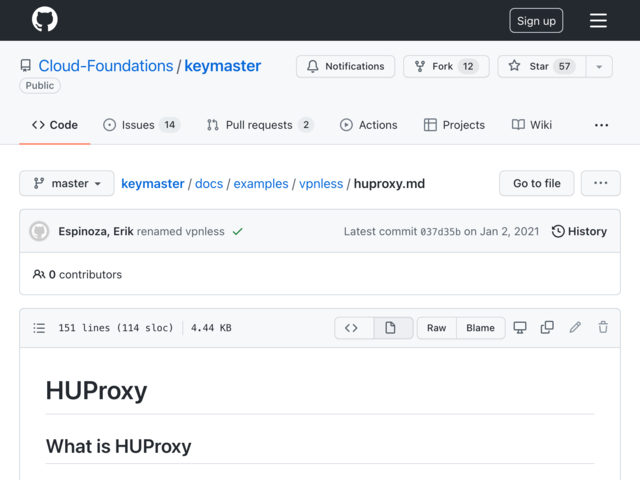Click the Public repository label

click(40, 86)
